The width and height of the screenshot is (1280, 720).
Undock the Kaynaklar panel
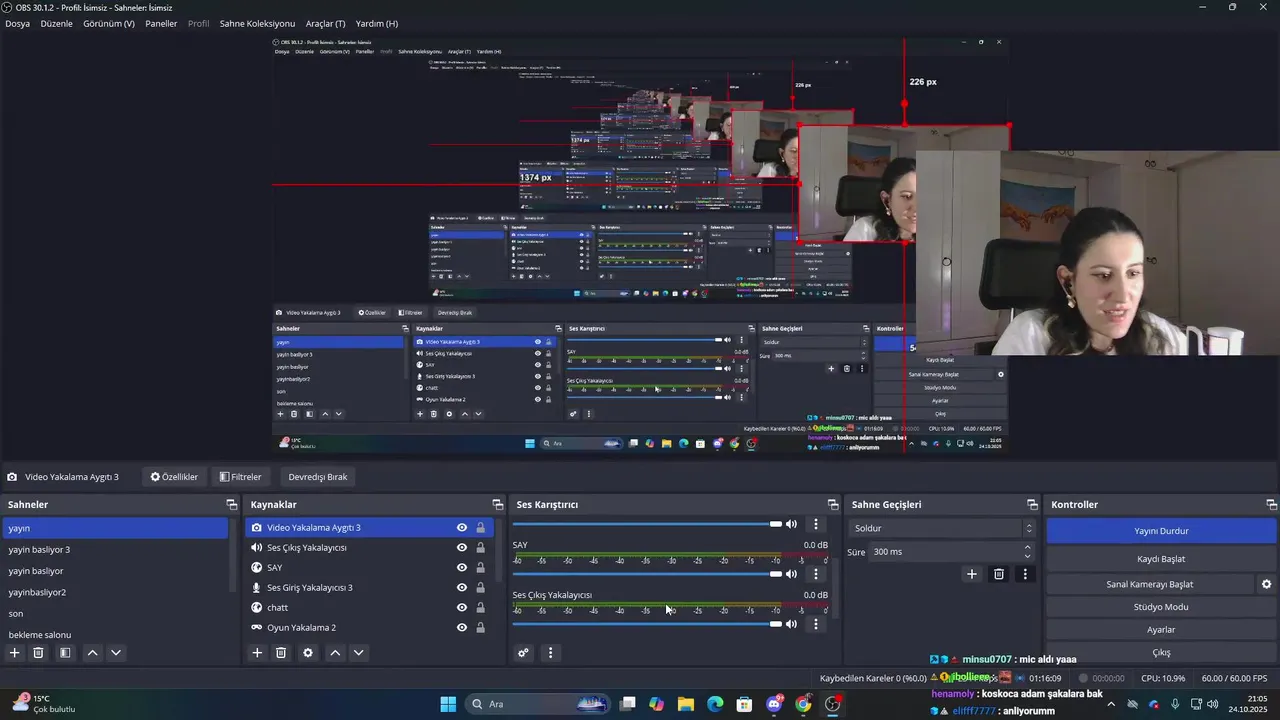[497, 505]
